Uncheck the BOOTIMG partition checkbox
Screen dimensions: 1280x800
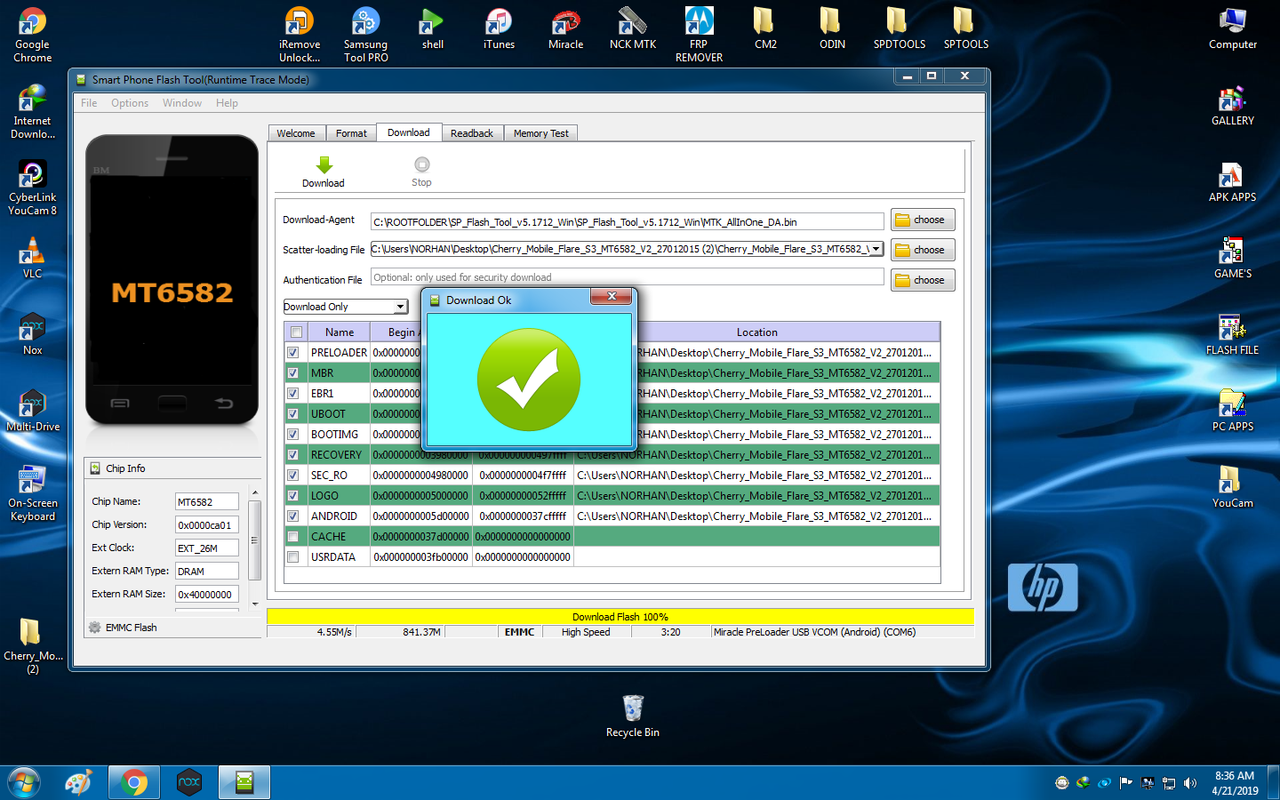(x=293, y=434)
